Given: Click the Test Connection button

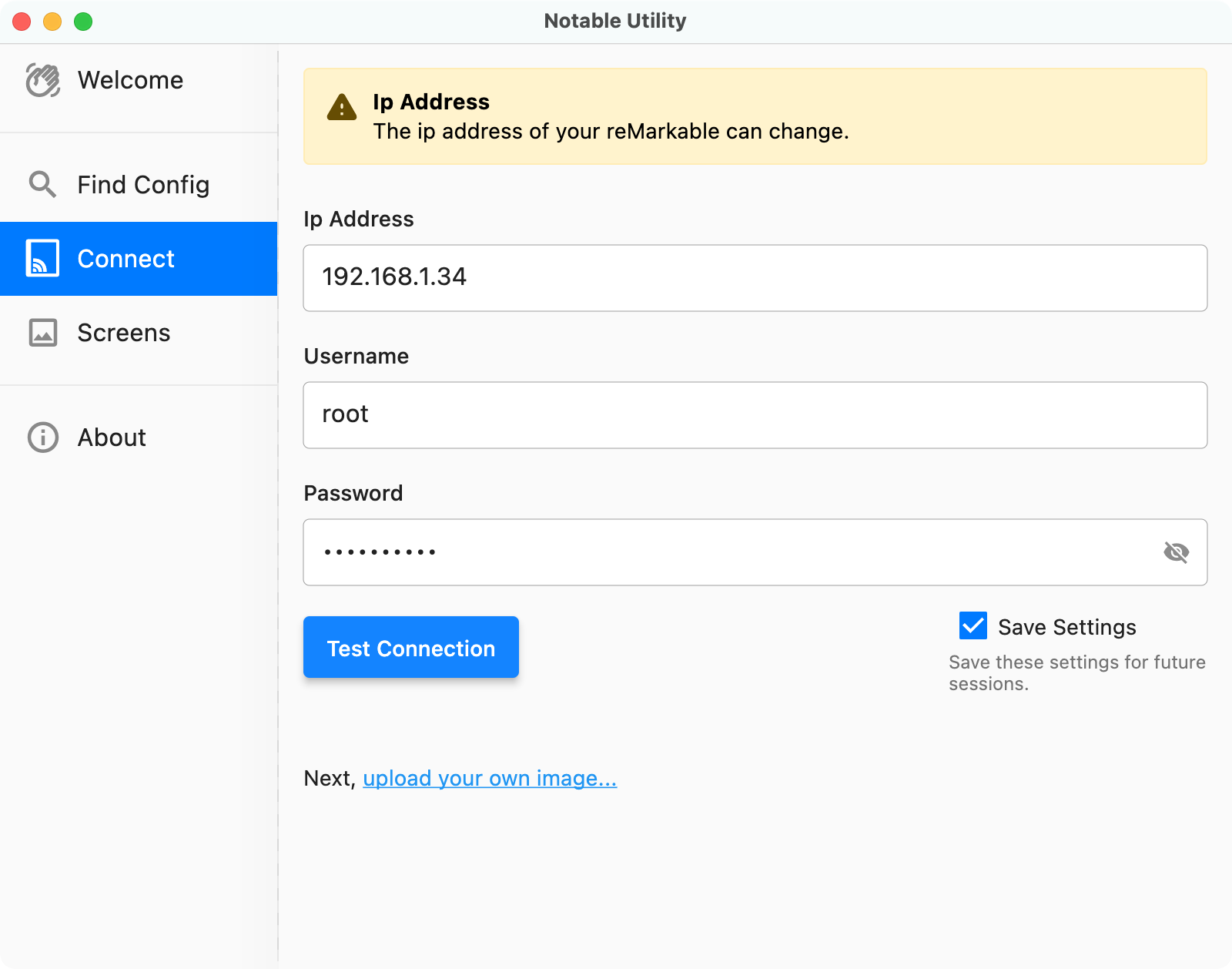Looking at the screenshot, I should [410, 647].
